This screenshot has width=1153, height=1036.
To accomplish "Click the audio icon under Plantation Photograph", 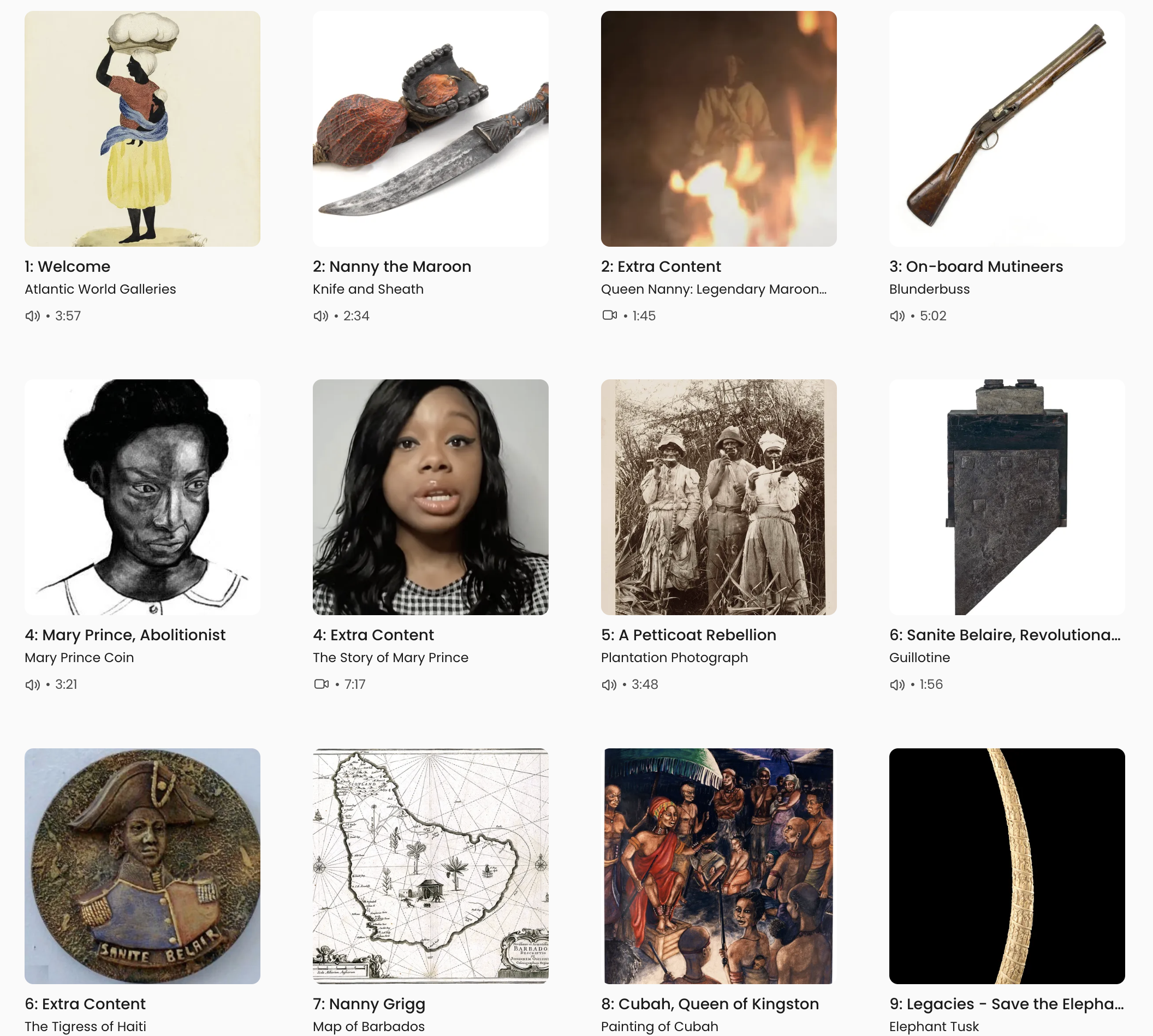I will point(609,684).
